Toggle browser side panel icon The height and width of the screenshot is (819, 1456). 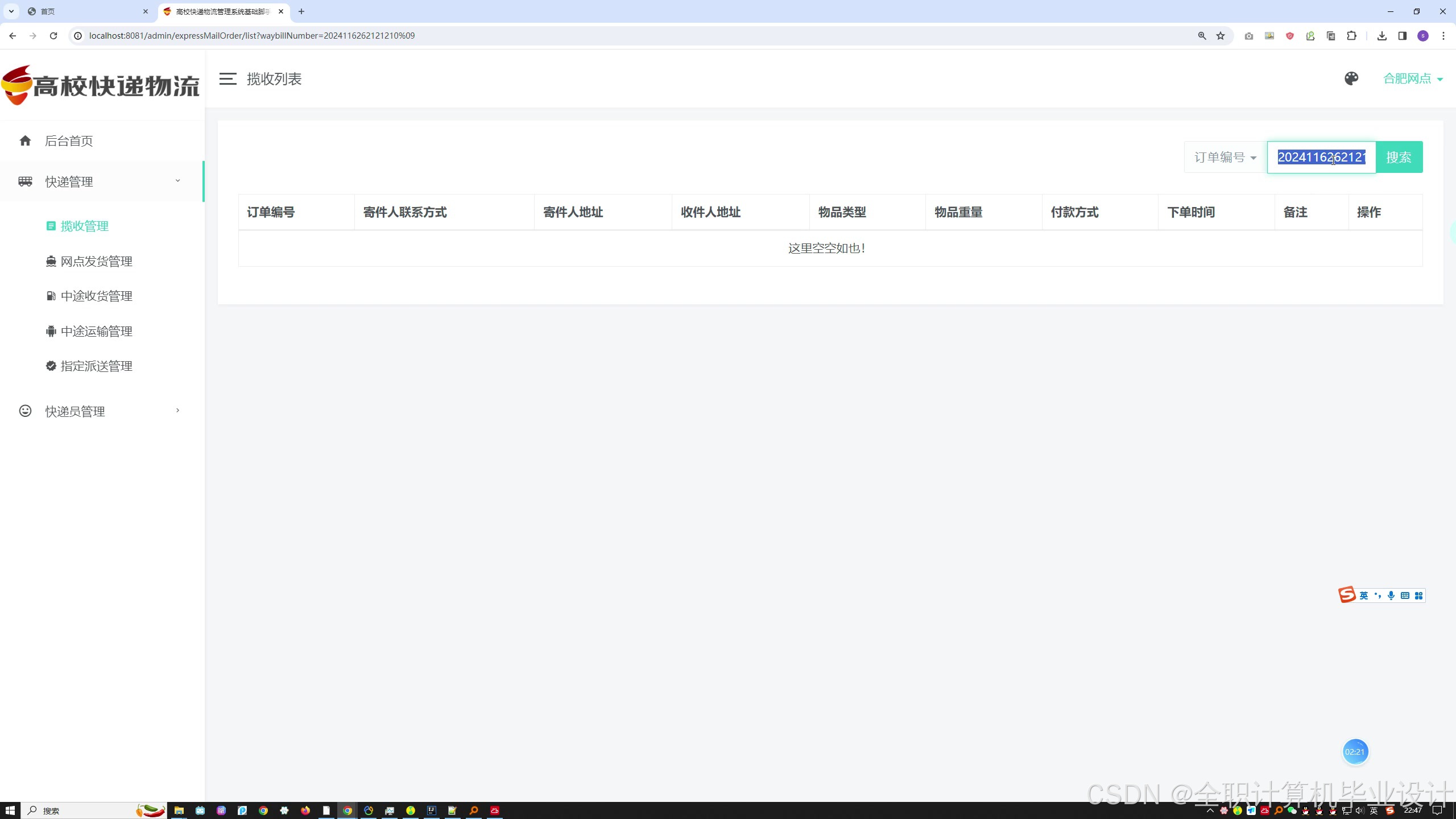pyautogui.click(x=1403, y=36)
